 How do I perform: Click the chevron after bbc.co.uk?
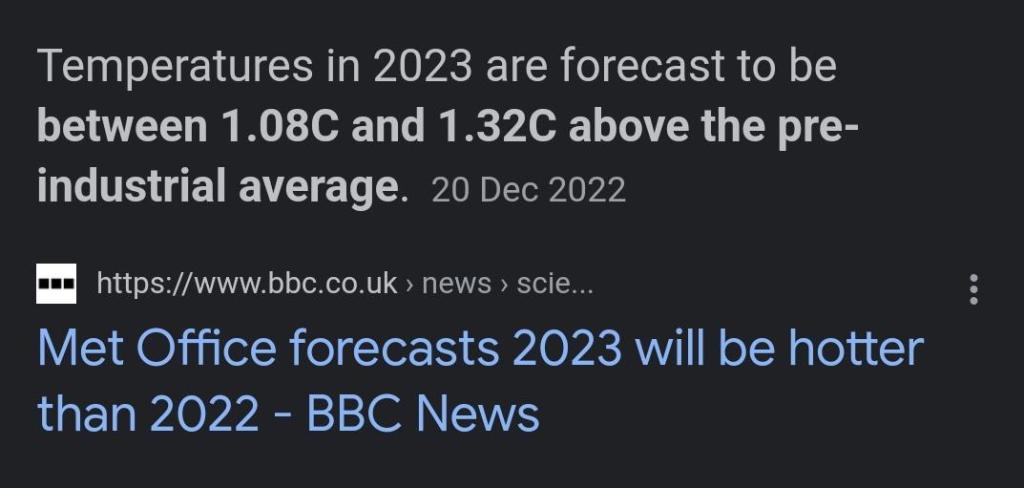click(x=410, y=285)
